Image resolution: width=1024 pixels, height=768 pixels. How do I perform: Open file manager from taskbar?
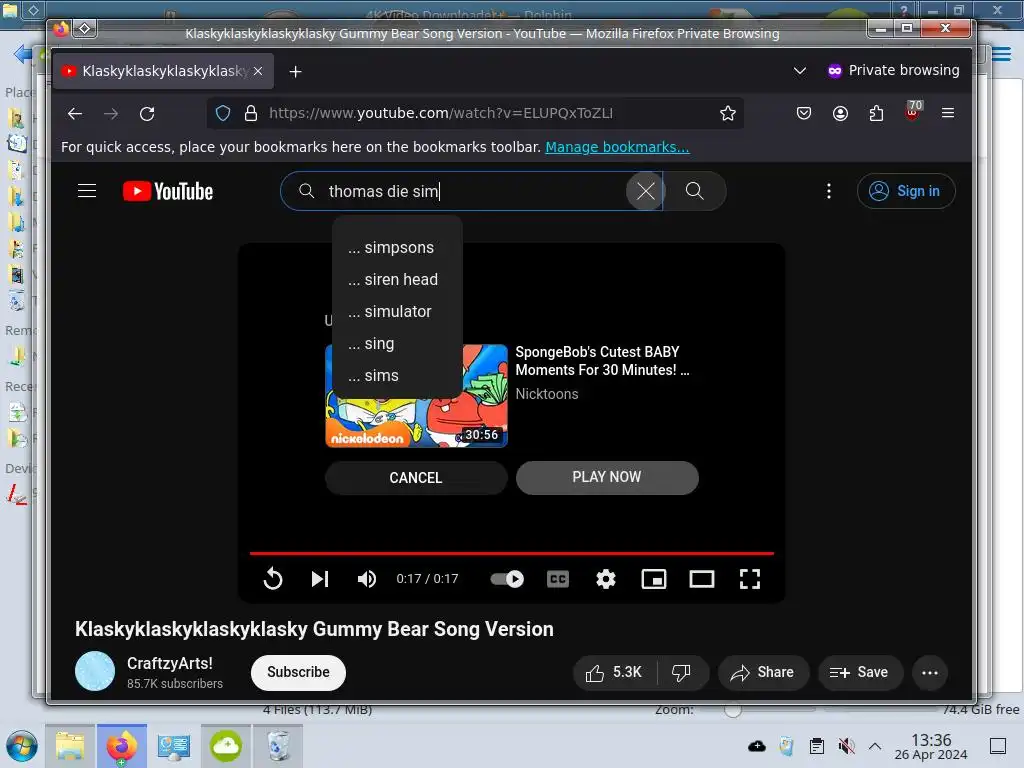pos(70,746)
